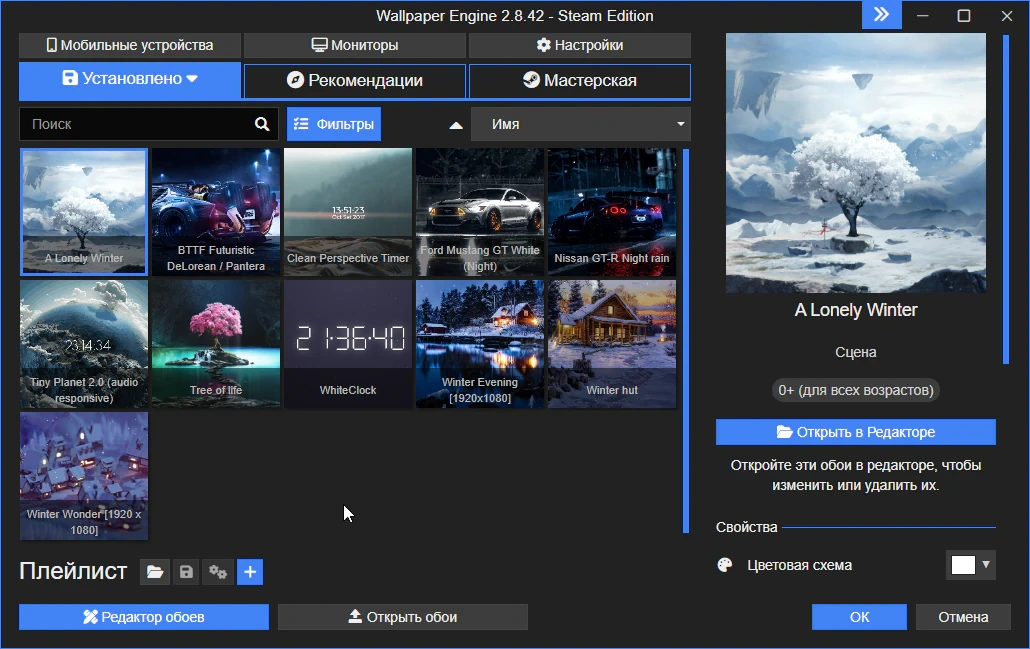Click the Открыть обои button
This screenshot has height=649, width=1030.
point(403,617)
